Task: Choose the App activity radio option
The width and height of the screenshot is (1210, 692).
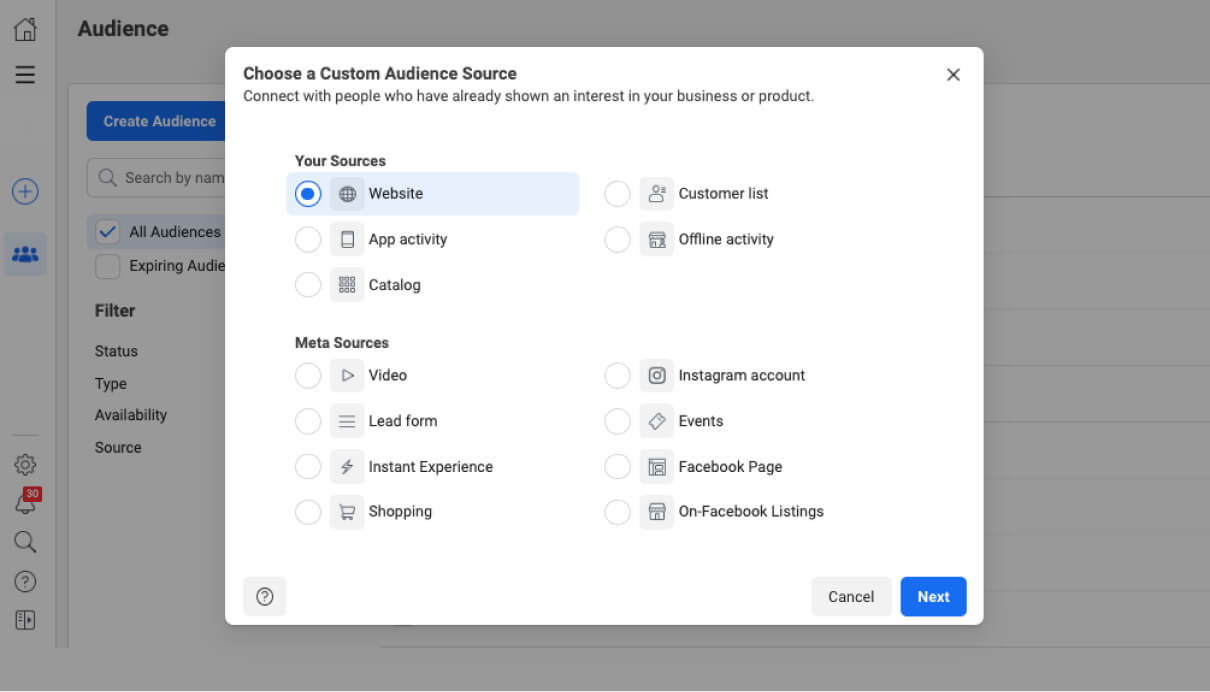Action: (x=308, y=240)
